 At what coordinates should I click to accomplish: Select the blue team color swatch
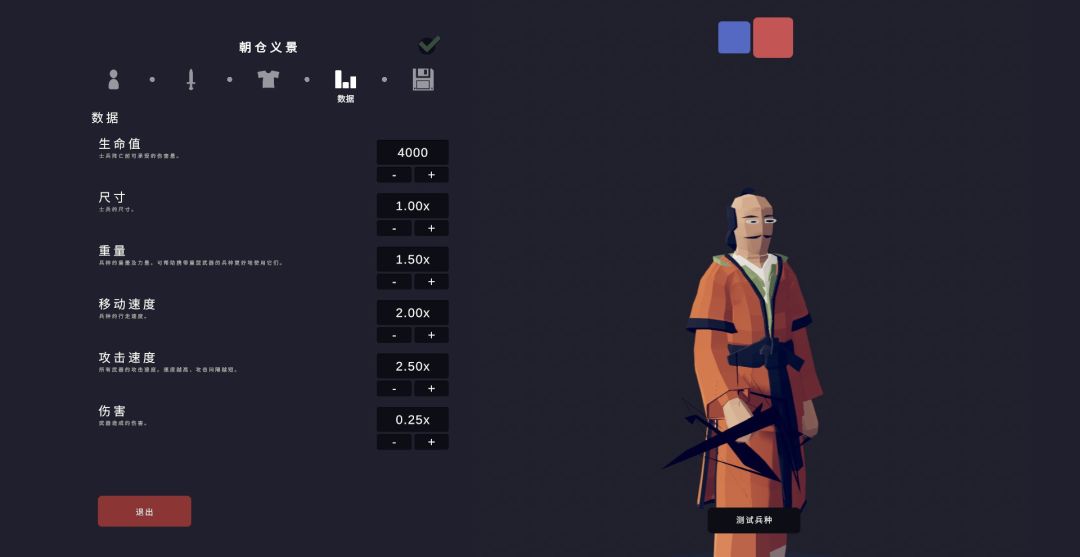734,37
